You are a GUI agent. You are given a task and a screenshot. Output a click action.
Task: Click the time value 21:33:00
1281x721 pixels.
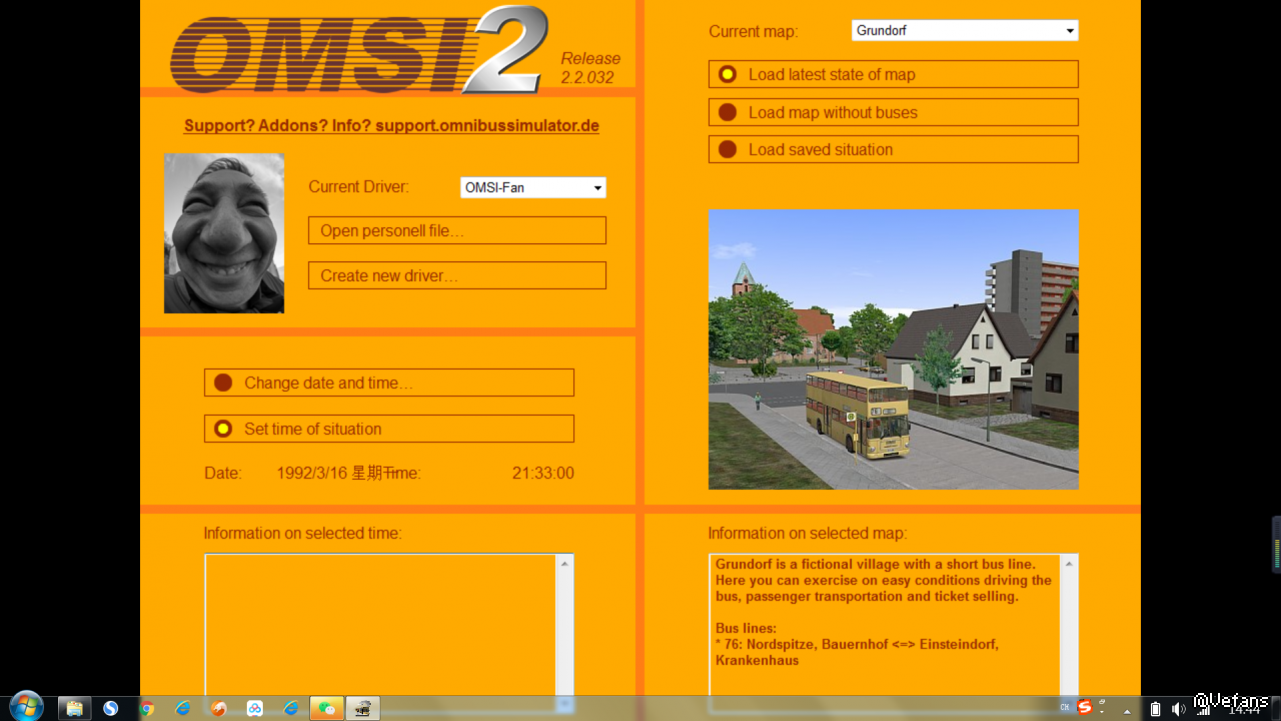point(543,473)
